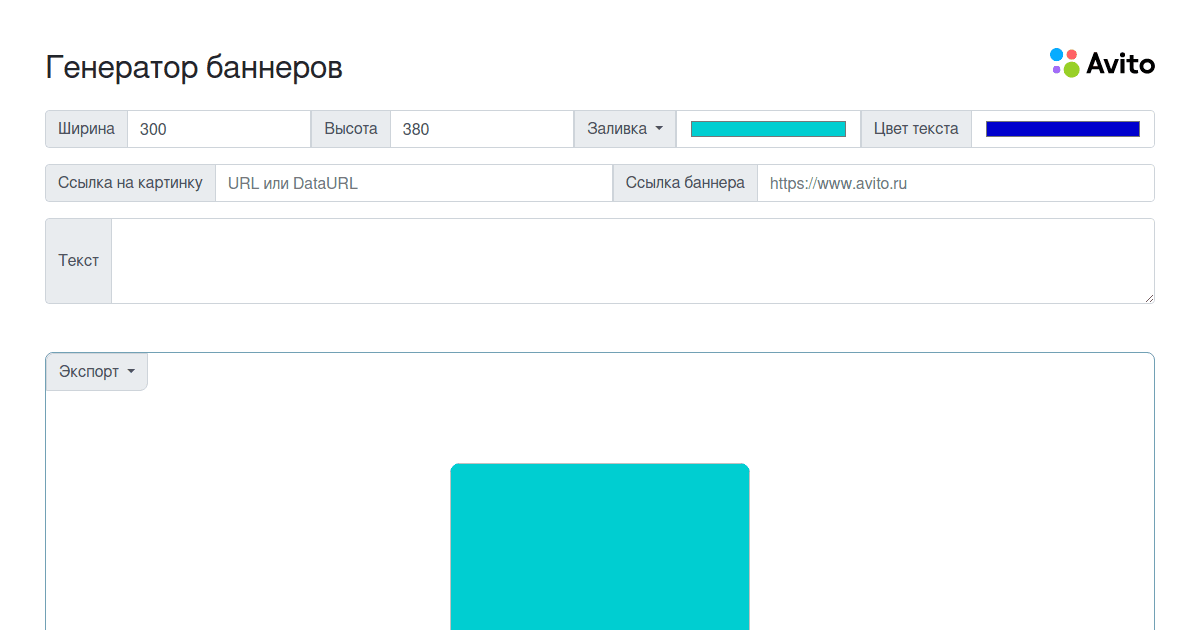Open the Заливка fill style dropdown
Image resolution: width=1200 pixels, height=630 pixels.
(624, 128)
